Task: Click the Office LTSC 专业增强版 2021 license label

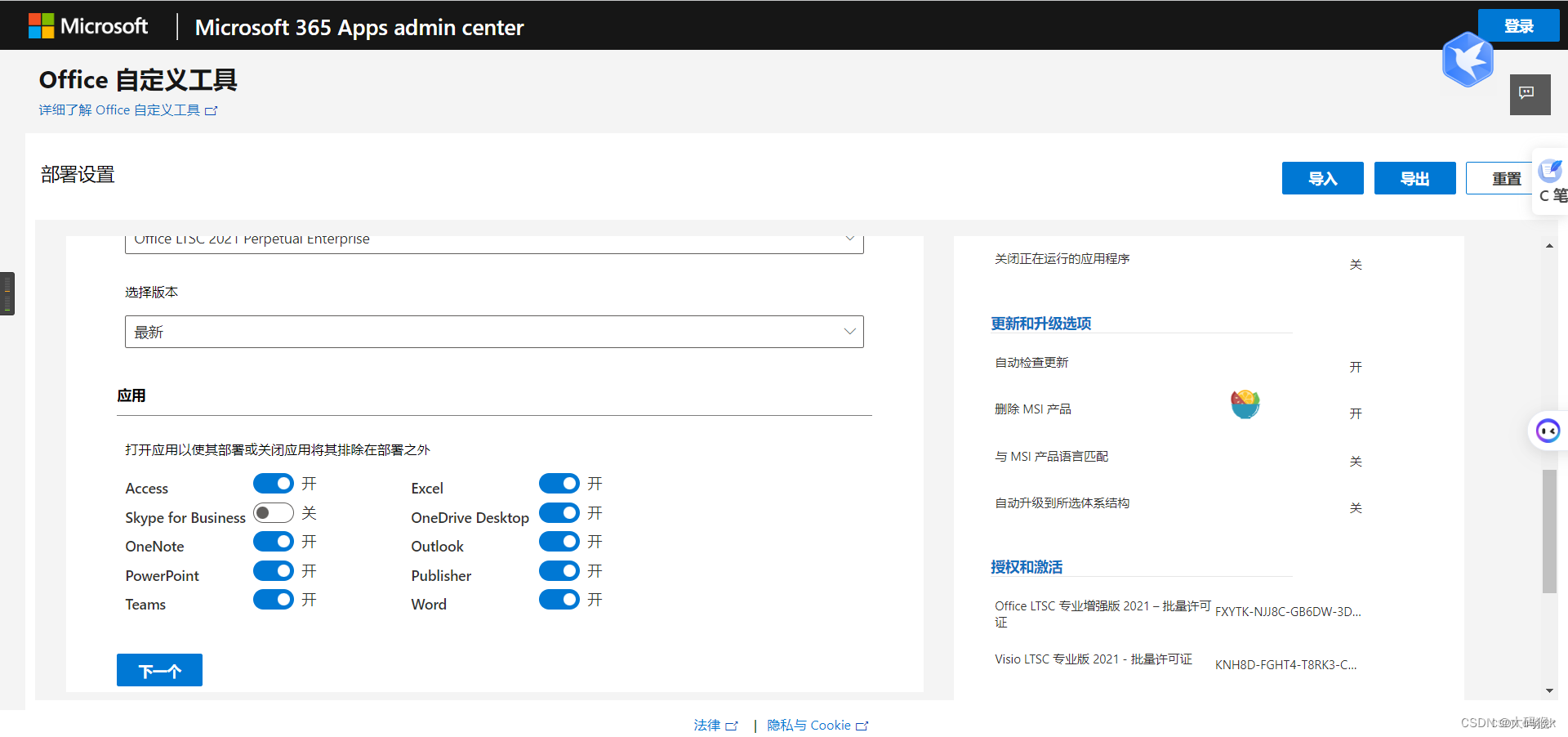Action: coord(1102,614)
